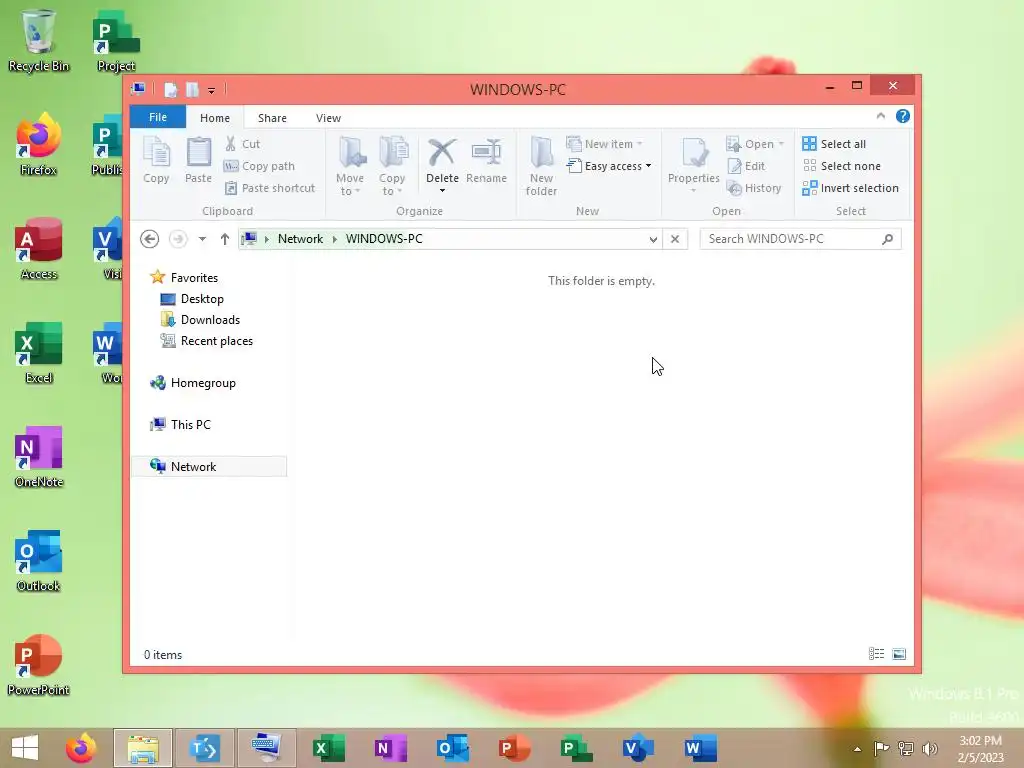Open Excel from the taskbar
The width and height of the screenshot is (1024, 768).
coord(329,748)
